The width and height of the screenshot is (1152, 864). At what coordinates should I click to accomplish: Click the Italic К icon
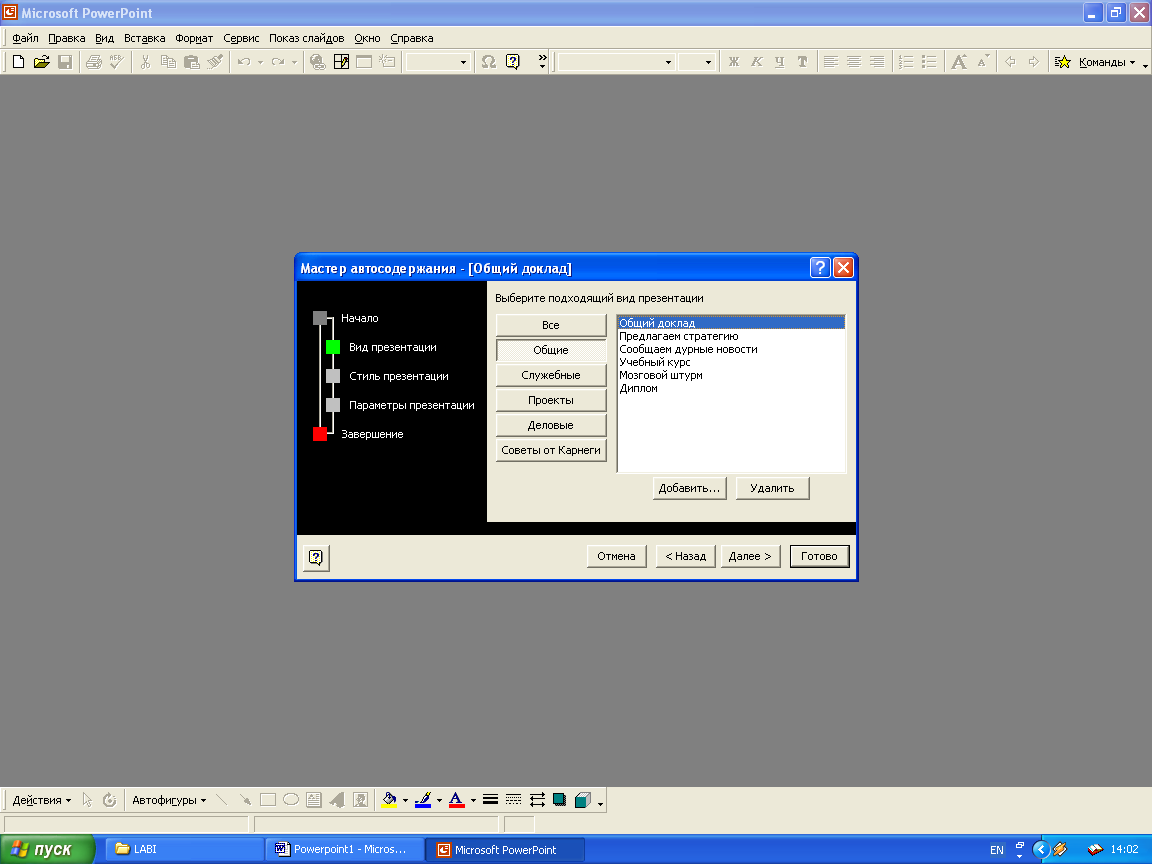click(x=756, y=62)
